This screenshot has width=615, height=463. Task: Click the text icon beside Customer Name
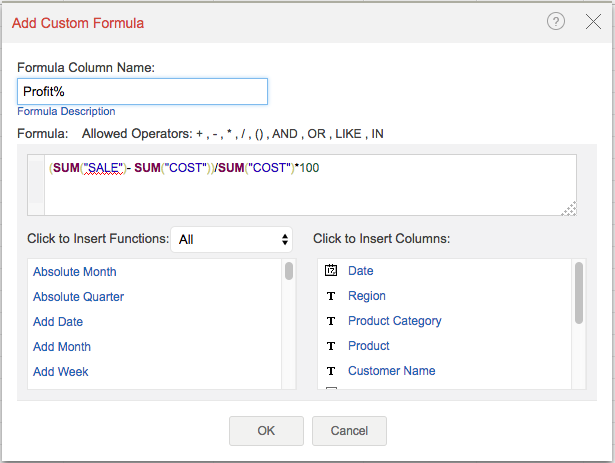point(331,371)
